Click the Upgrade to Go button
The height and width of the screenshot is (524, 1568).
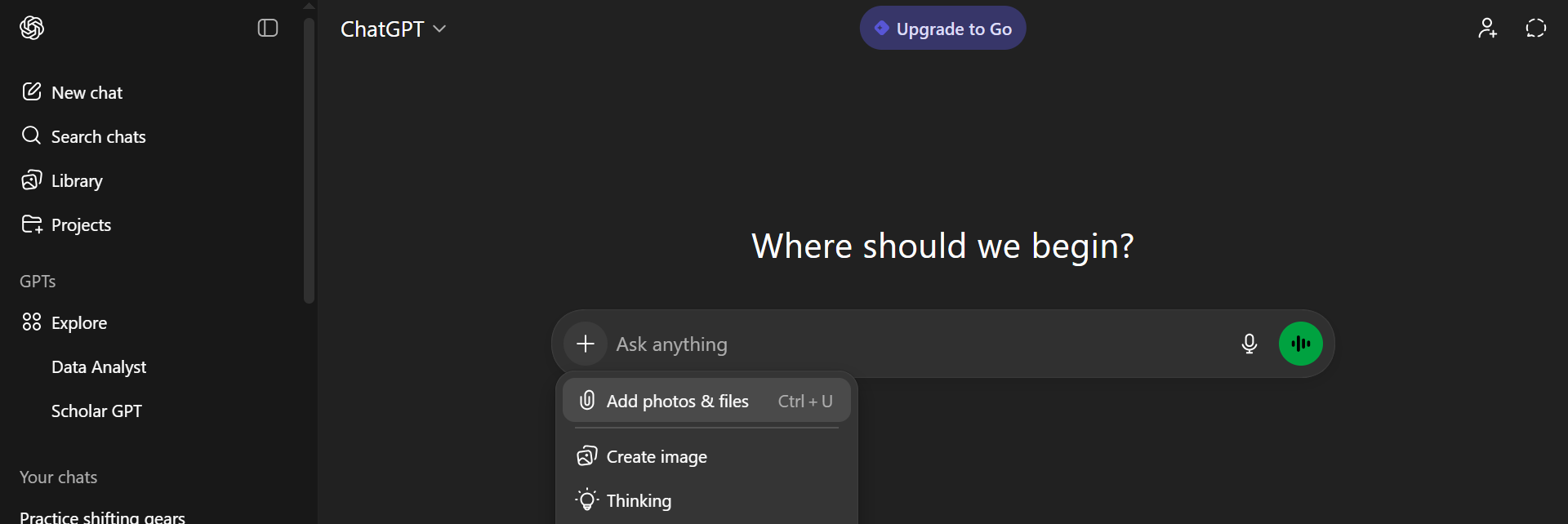point(942,29)
